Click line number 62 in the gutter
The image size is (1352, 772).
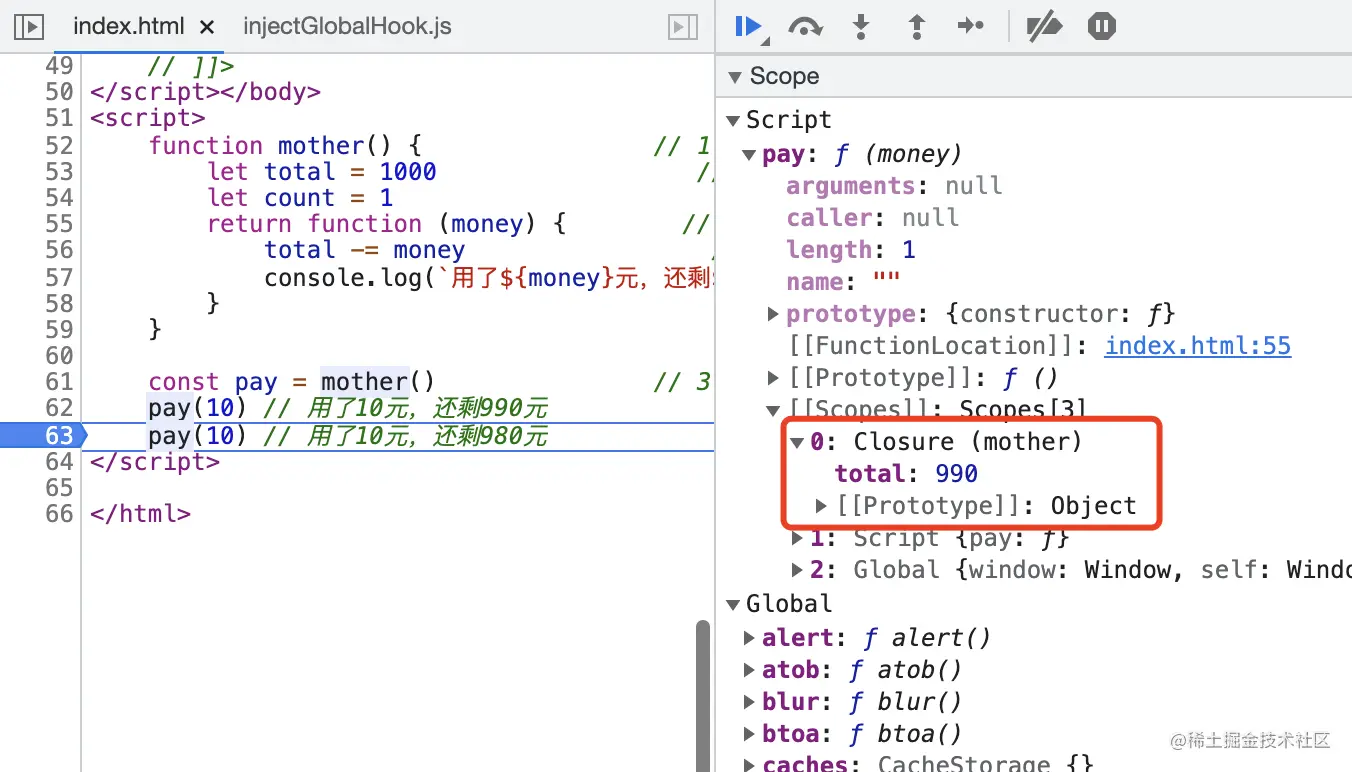pos(59,408)
